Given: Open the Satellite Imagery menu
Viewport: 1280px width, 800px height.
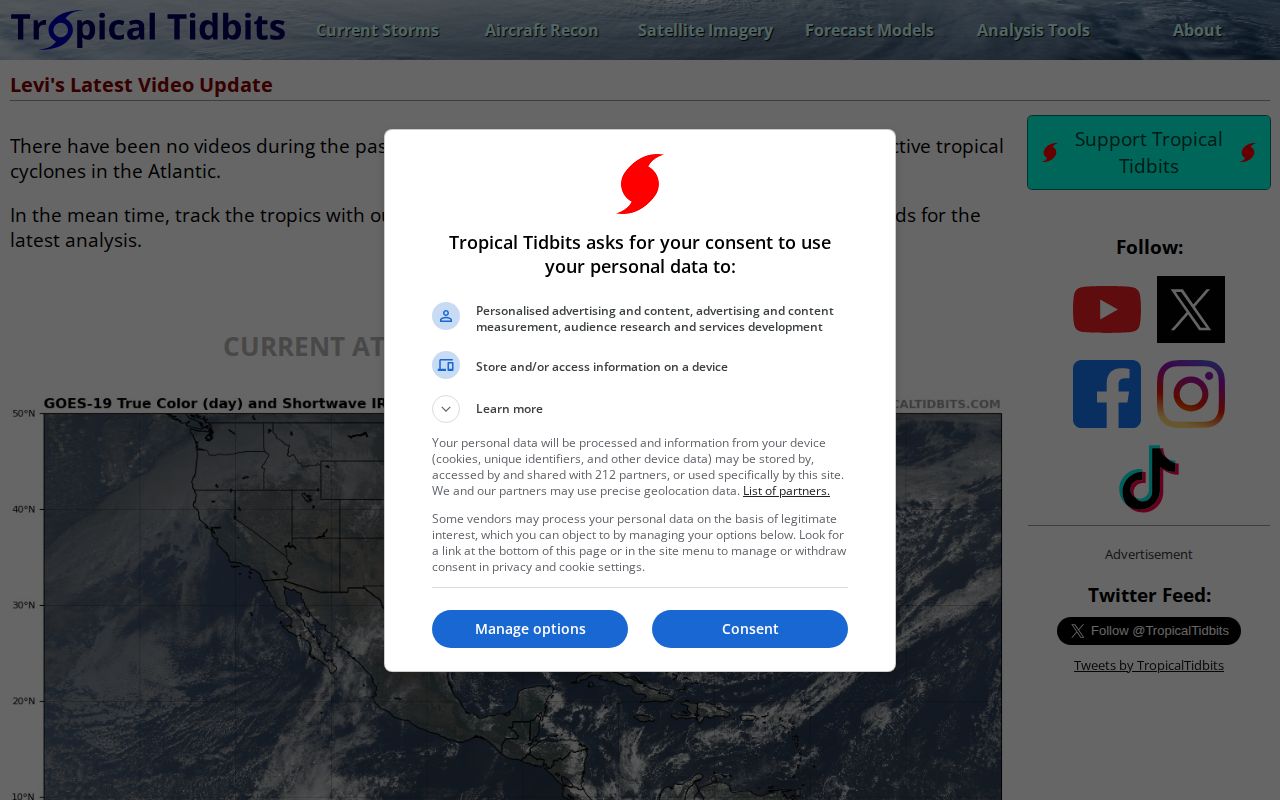Looking at the screenshot, I should tap(705, 30).
